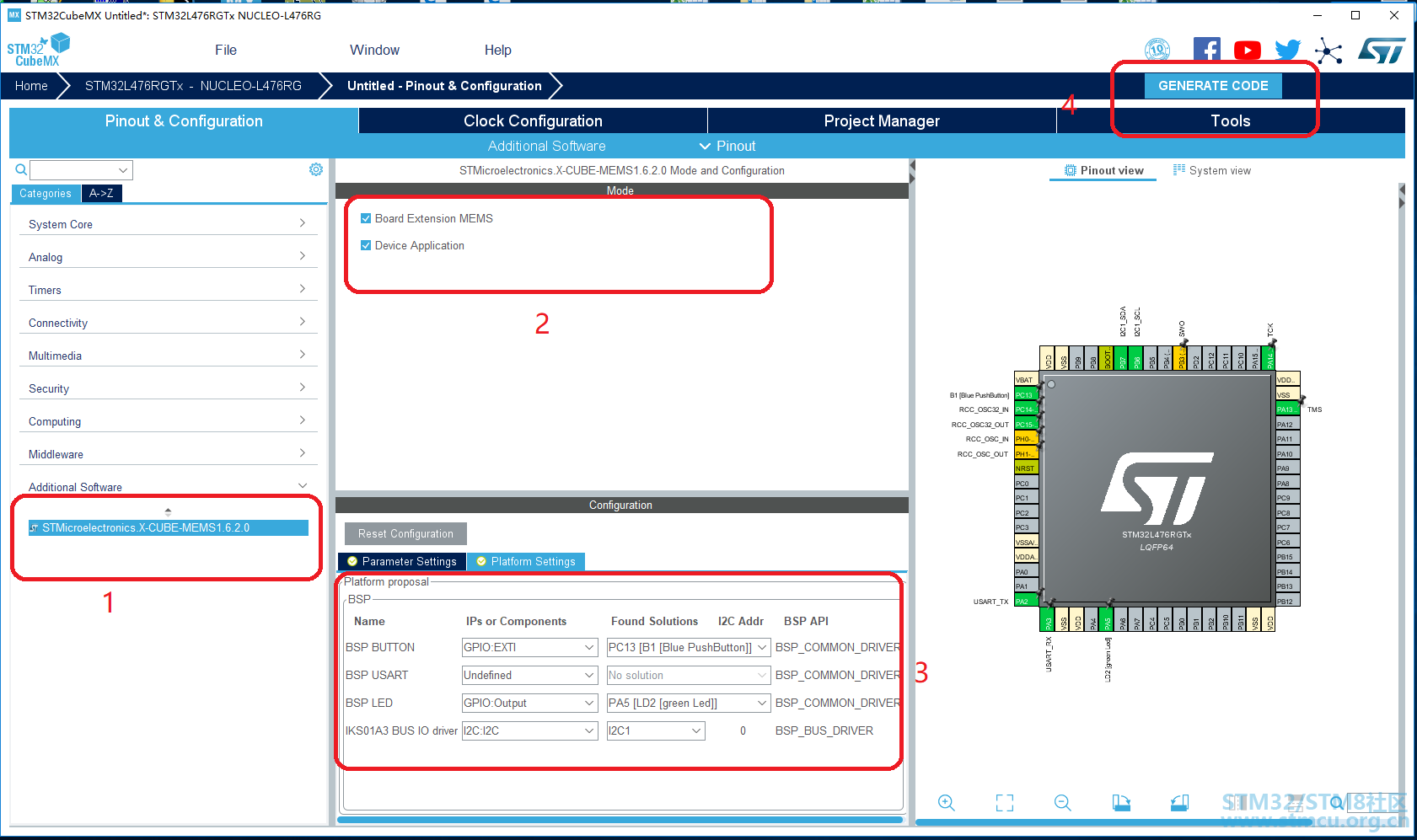The image size is (1417, 840).
Task: Select the Pinout & Configuration tab
Action: tap(184, 120)
